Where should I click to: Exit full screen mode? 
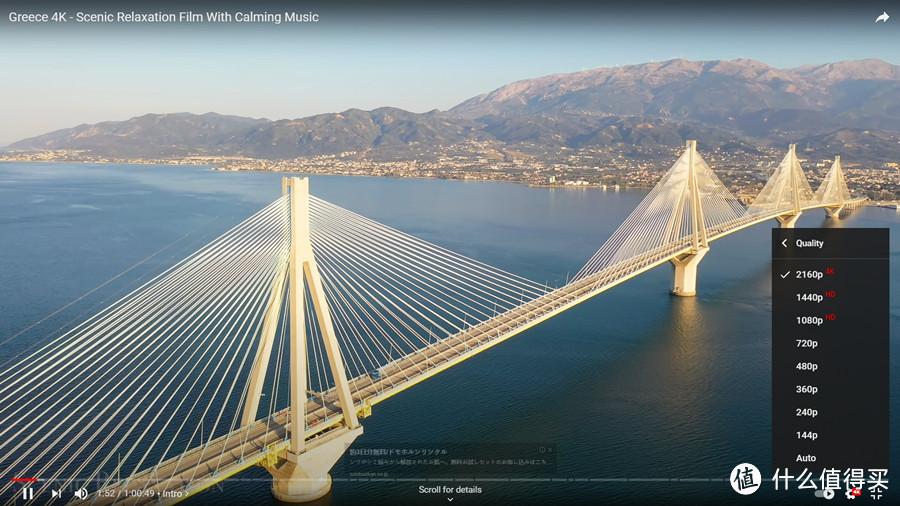(x=876, y=494)
